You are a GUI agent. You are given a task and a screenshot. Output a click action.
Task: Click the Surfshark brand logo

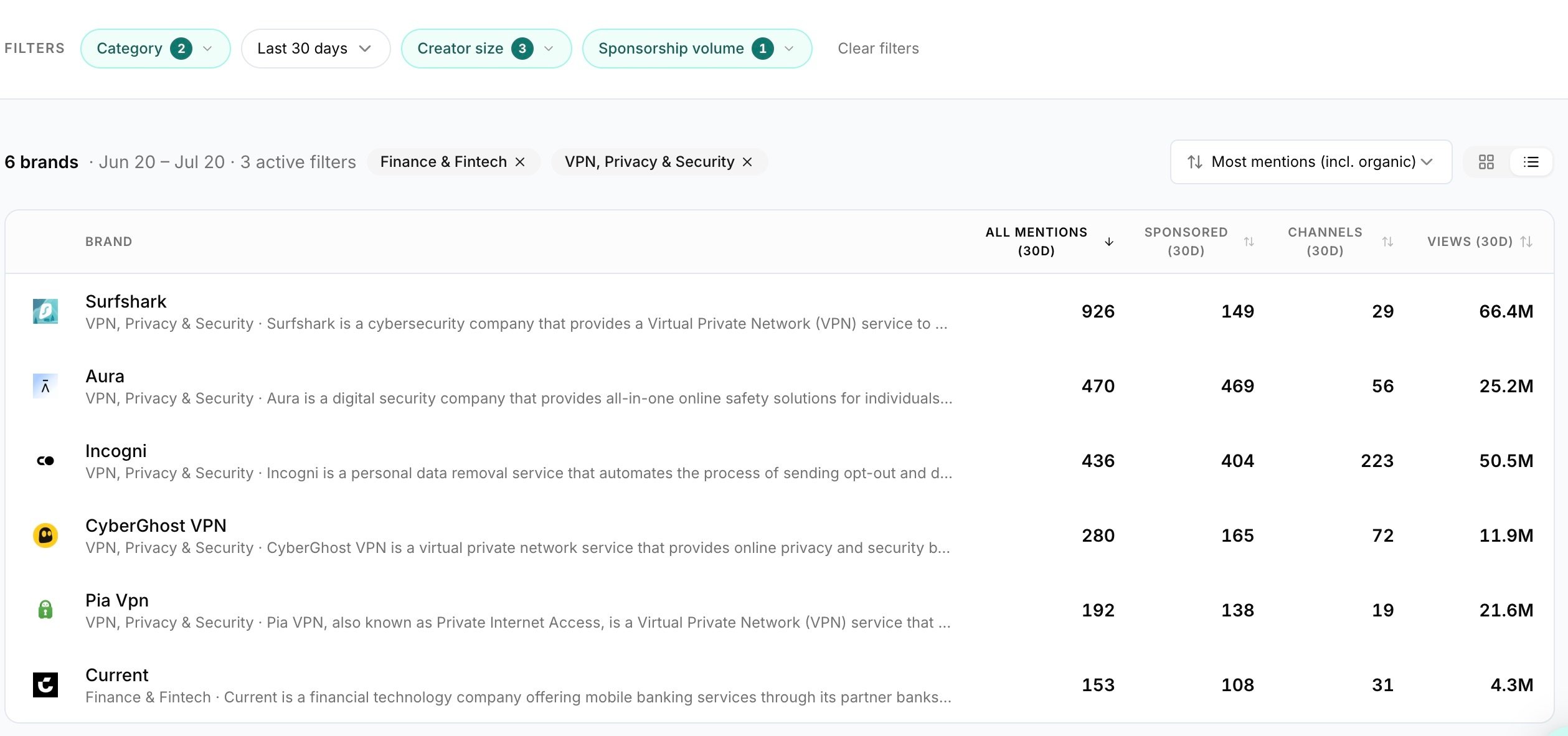[x=45, y=311]
